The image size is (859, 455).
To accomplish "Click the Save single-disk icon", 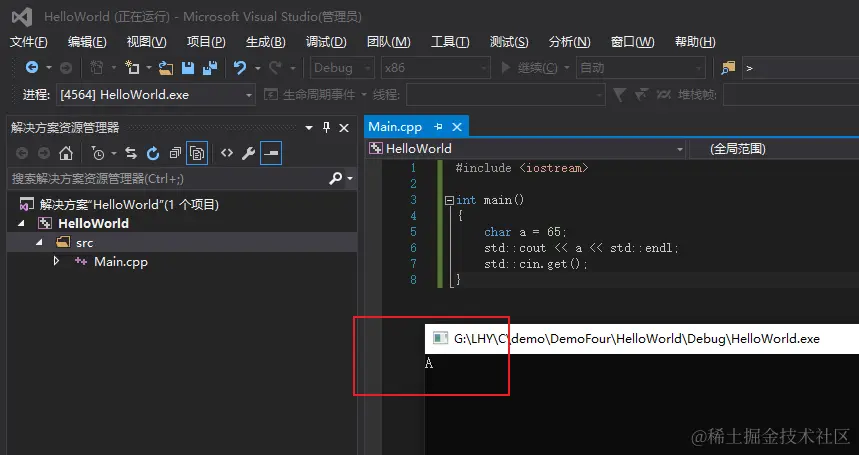I will pyautogui.click(x=188, y=67).
